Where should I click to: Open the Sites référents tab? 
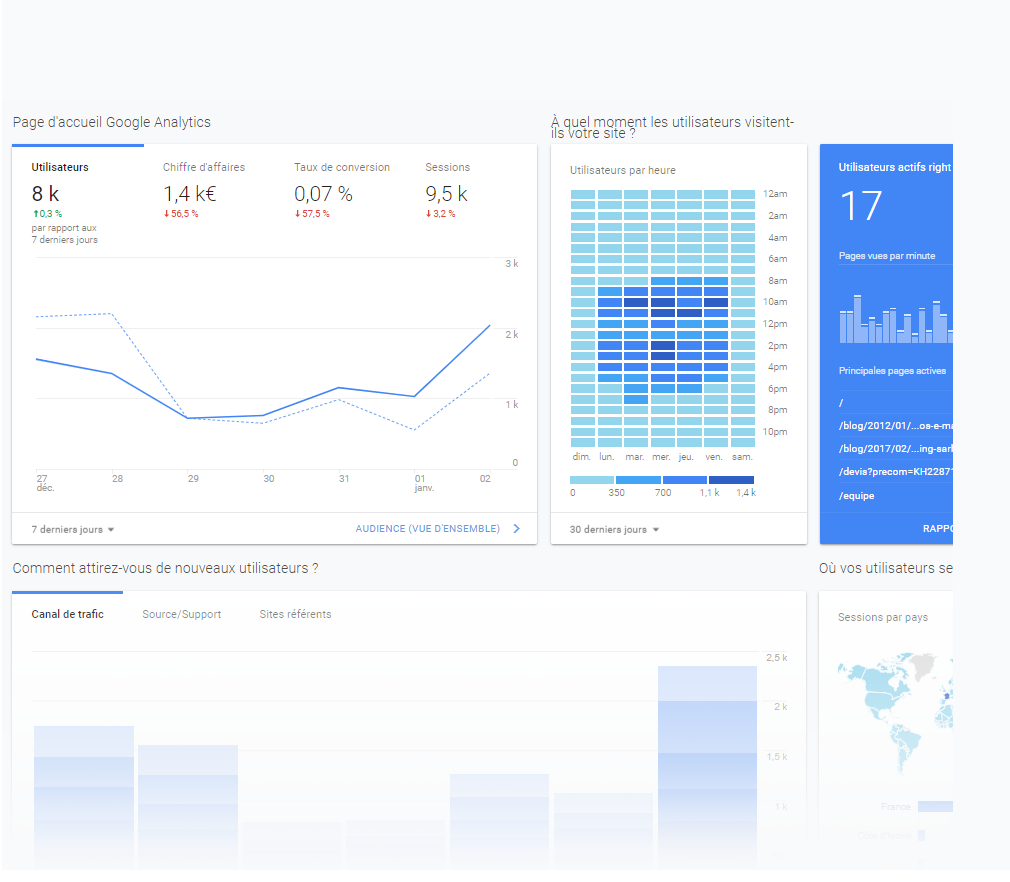click(295, 614)
